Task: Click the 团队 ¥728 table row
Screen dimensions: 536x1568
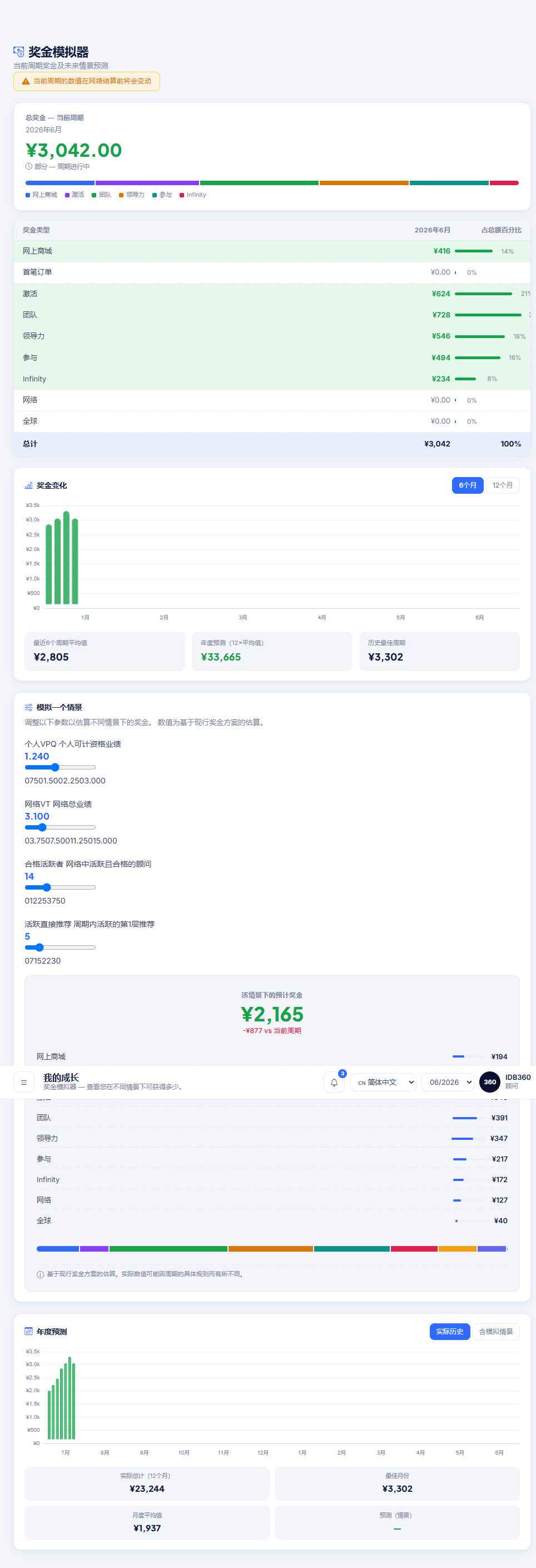Action: point(272,315)
